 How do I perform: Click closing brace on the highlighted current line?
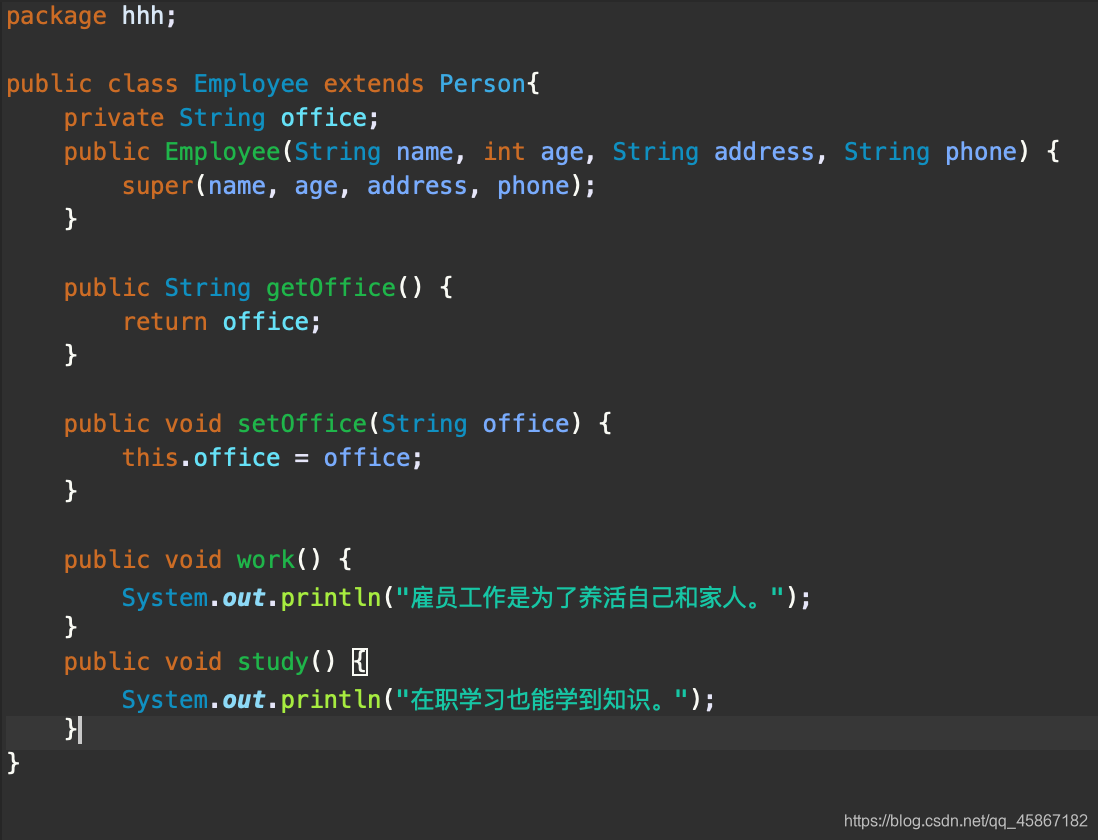tap(71, 729)
